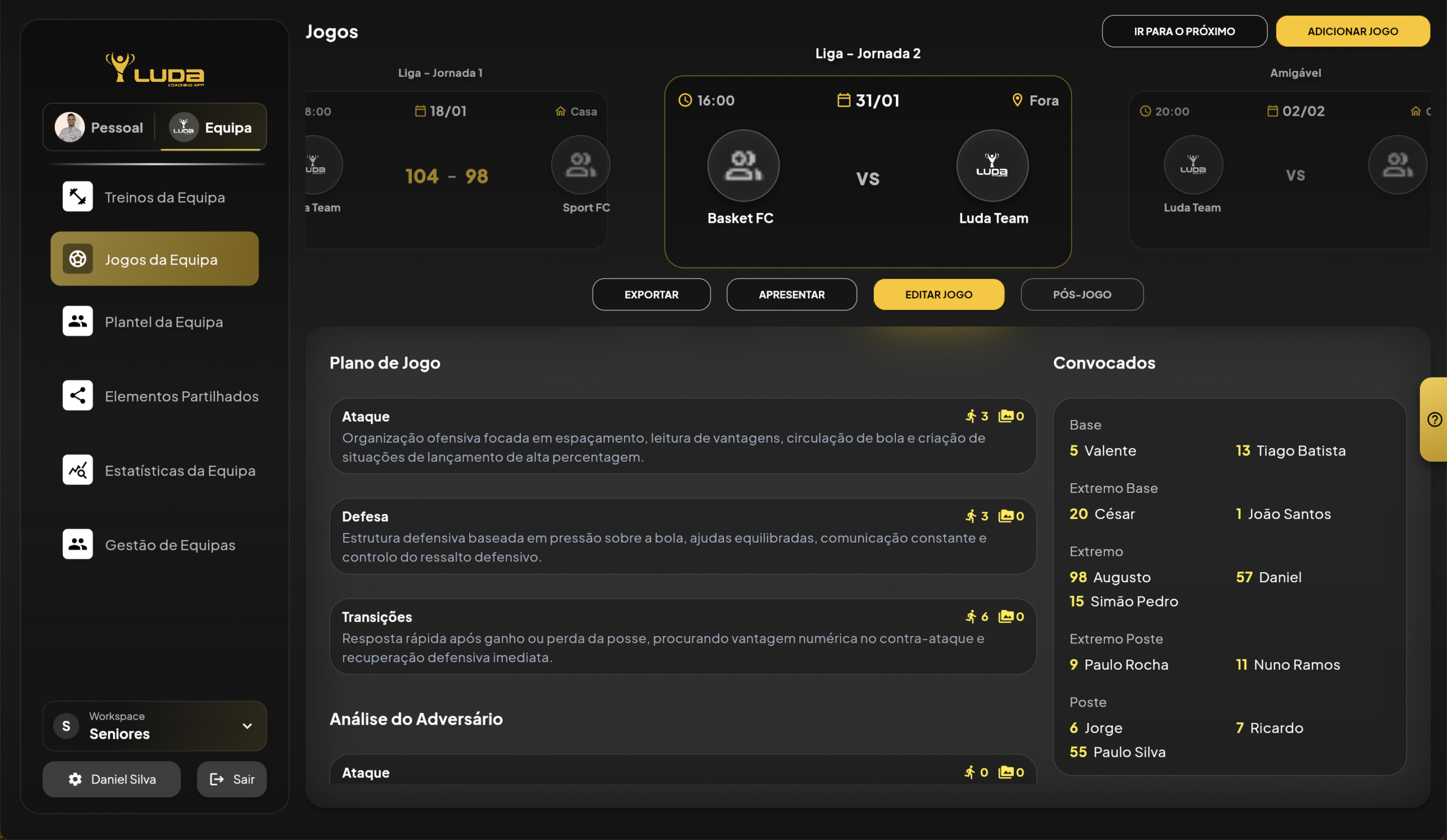Expand the Ataque game plan card
Image resolution: width=1447 pixels, height=840 pixels.
tap(682, 436)
